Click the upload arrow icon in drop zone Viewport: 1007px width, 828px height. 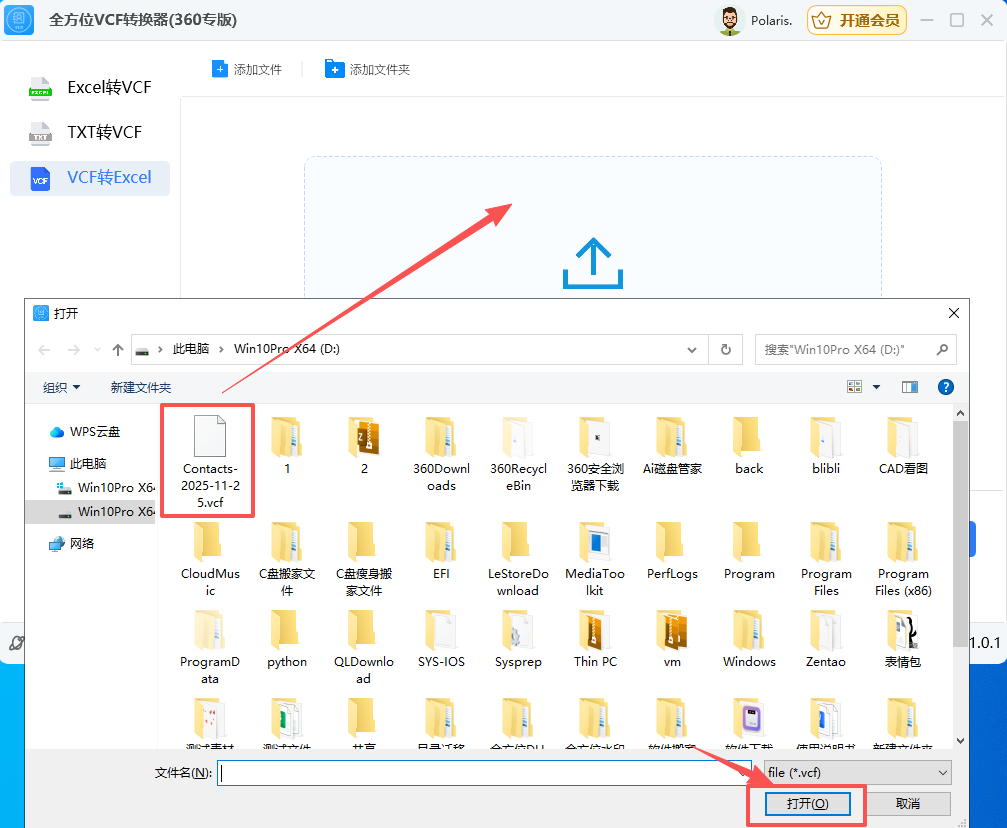coord(593,263)
